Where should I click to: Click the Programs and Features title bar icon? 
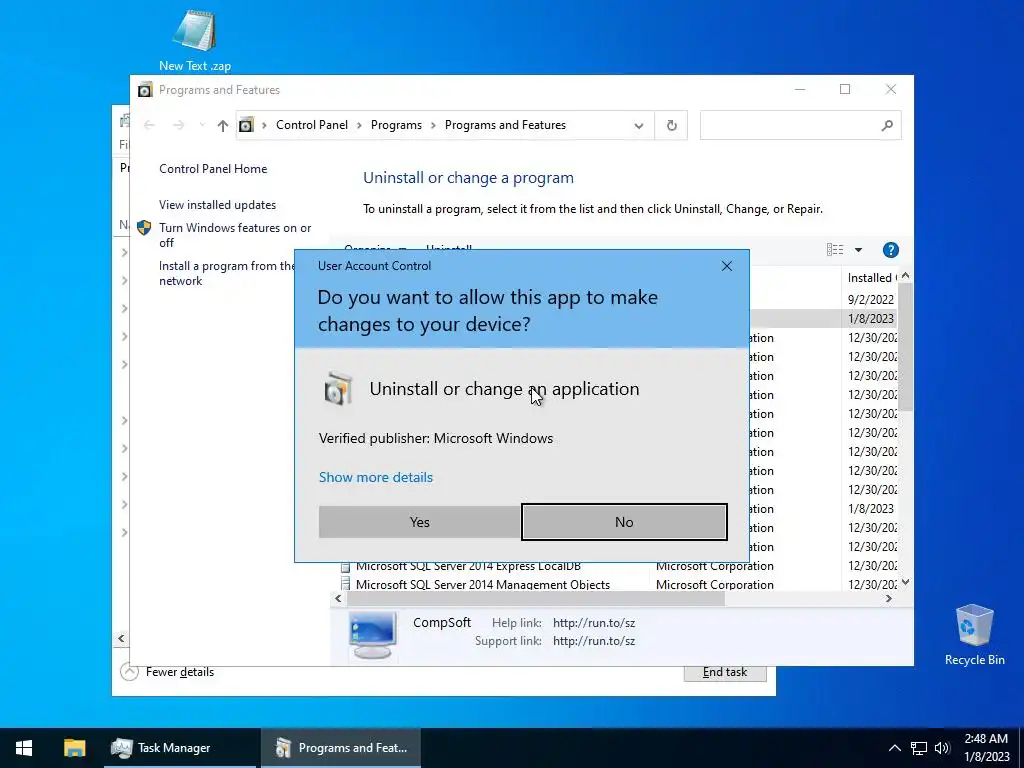(x=145, y=89)
